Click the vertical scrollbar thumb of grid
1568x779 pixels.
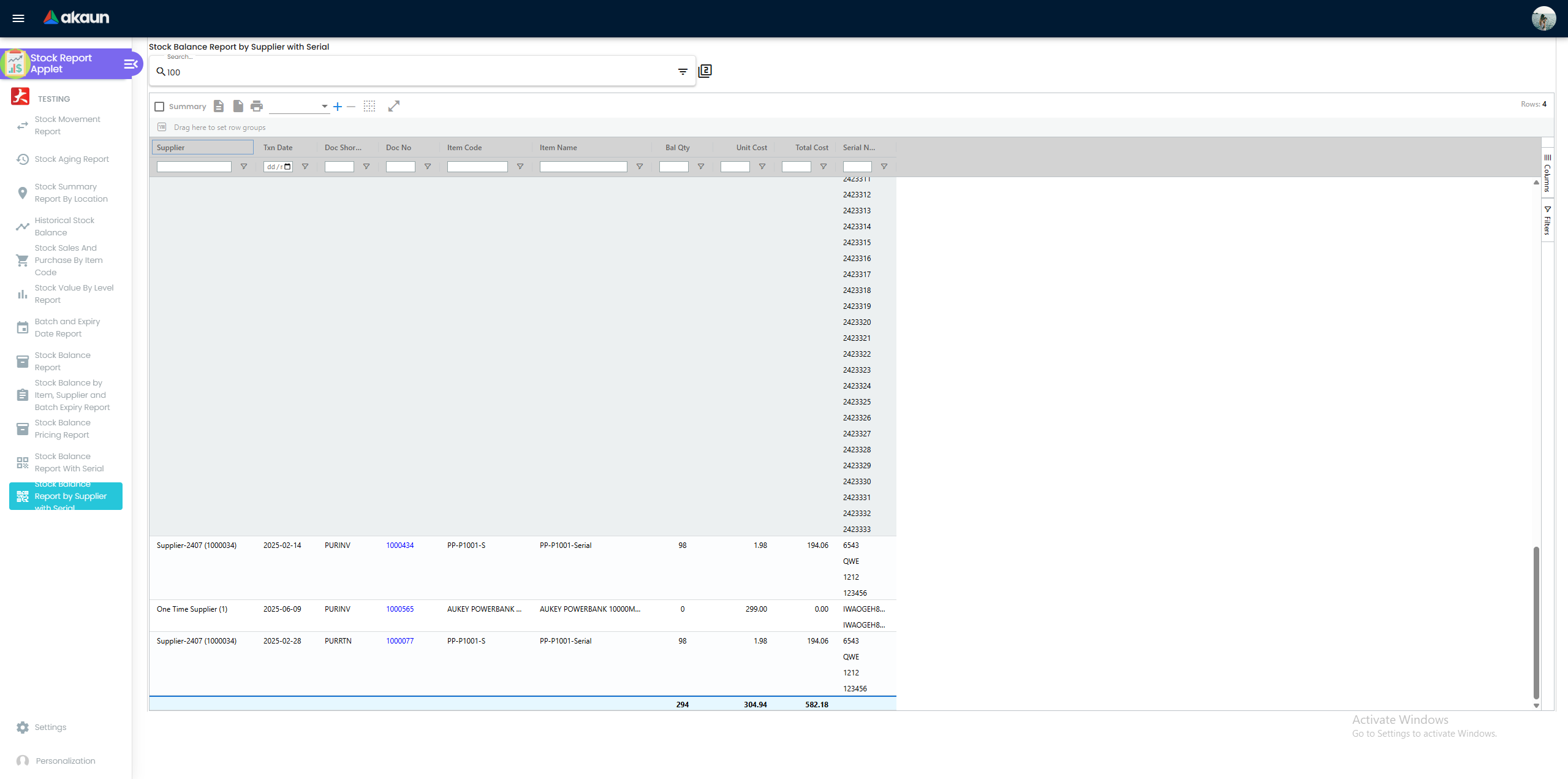(x=1536, y=621)
